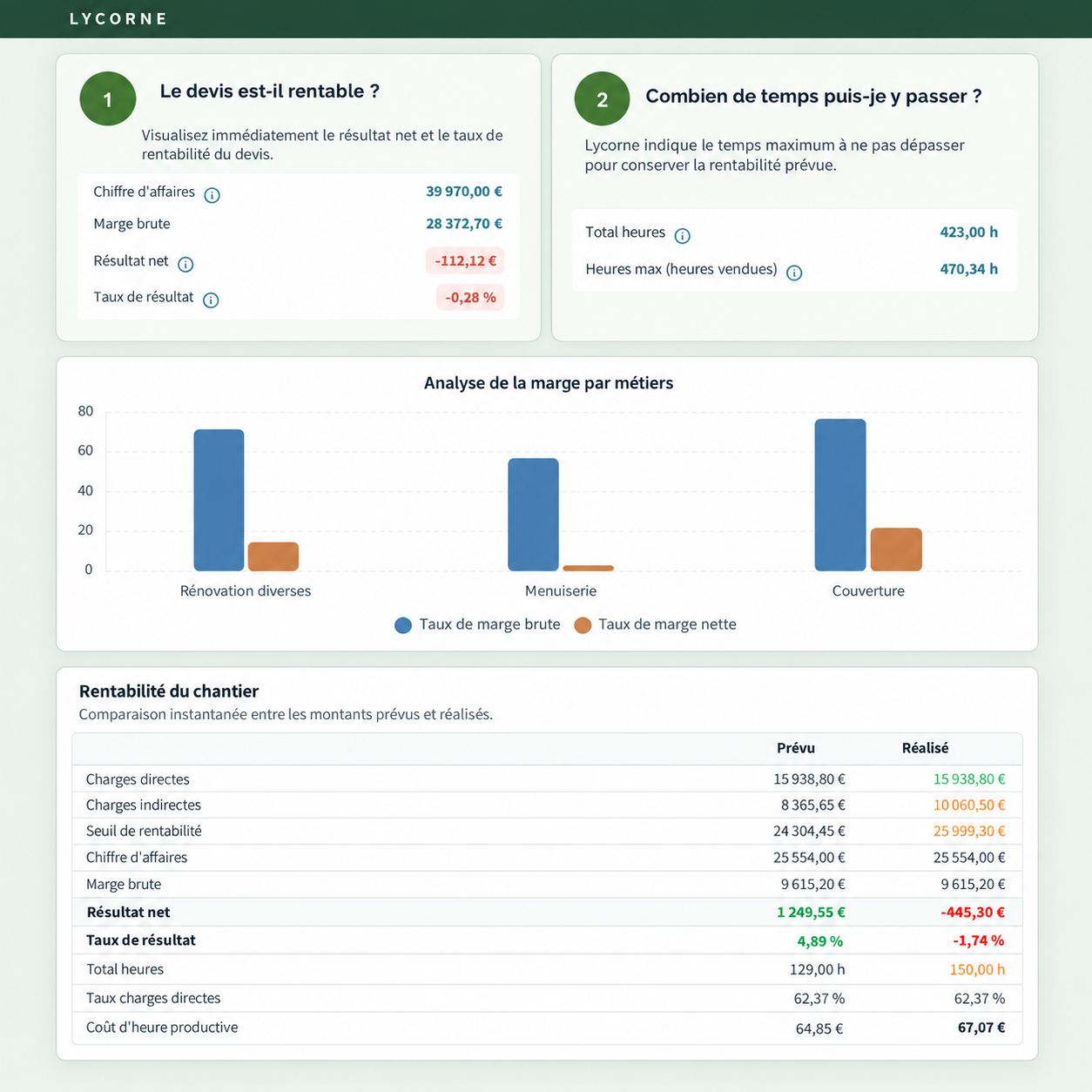This screenshot has height=1092, width=1092.
Task: Click the Heures max value 470,34 h
Action: coord(969,269)
